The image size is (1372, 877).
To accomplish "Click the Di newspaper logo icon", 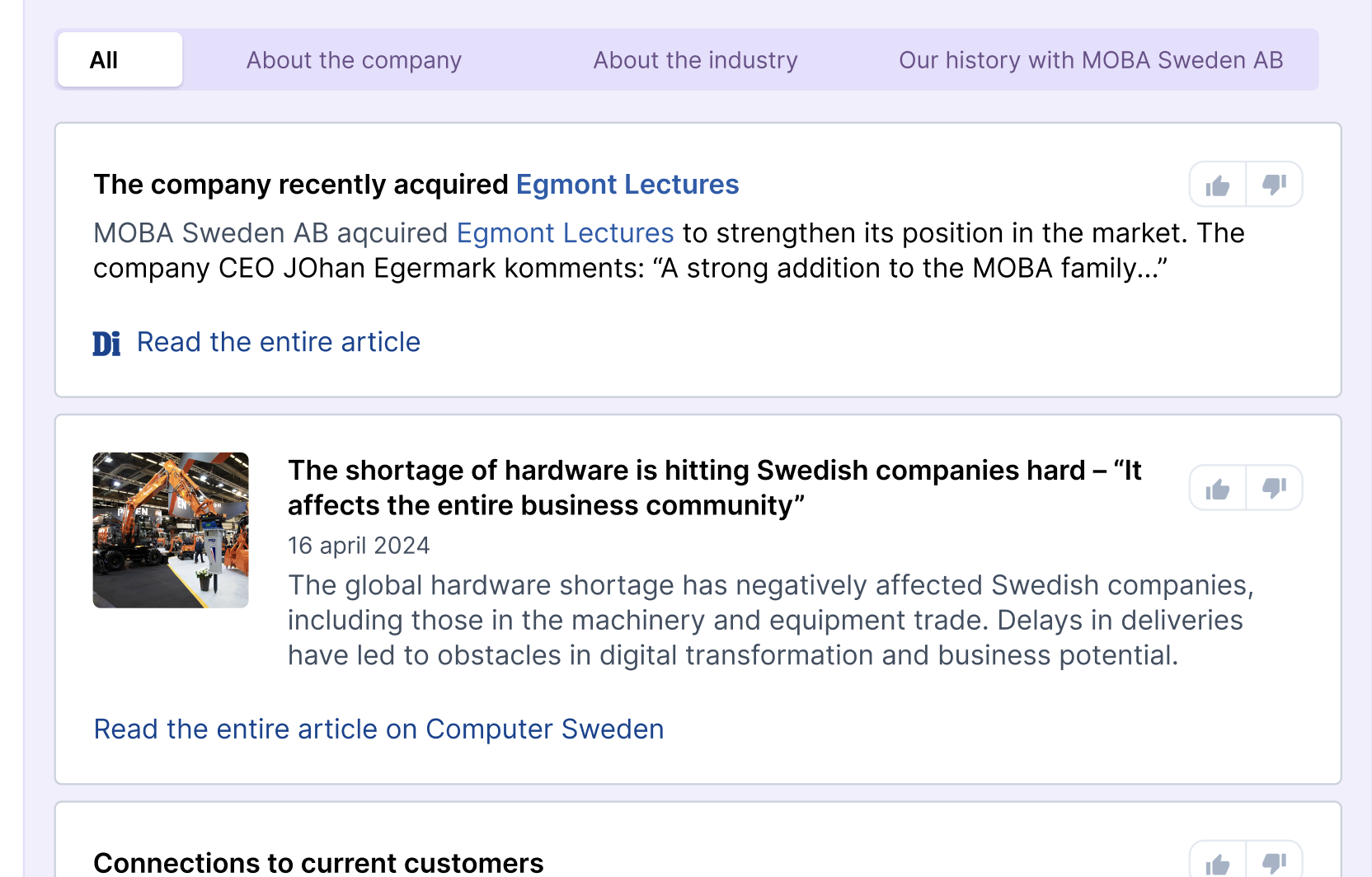I will tap(106, 343).
